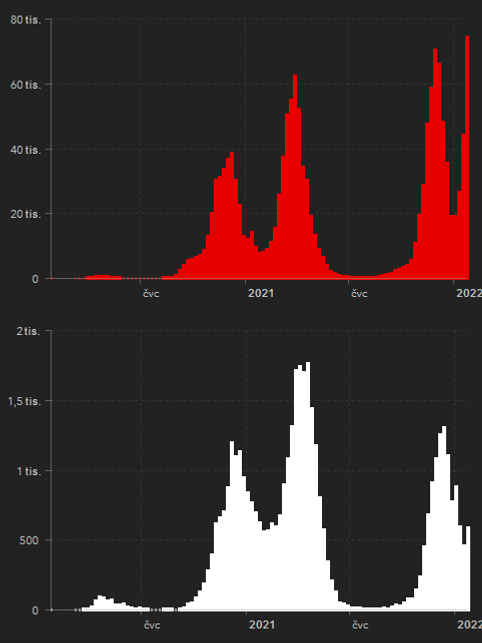Click the 1,5 tis. axis label

click(25, 401)
